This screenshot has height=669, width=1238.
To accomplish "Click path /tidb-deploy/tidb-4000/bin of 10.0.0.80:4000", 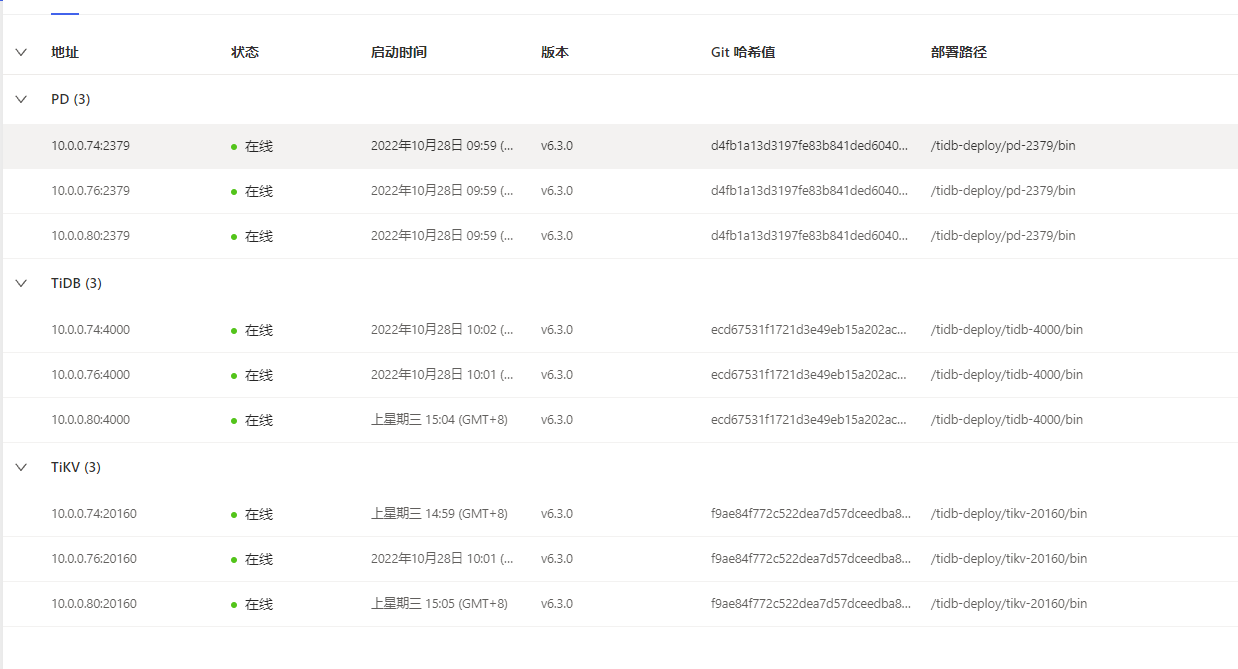I will pyautogui.click(x=1007, y=420).
